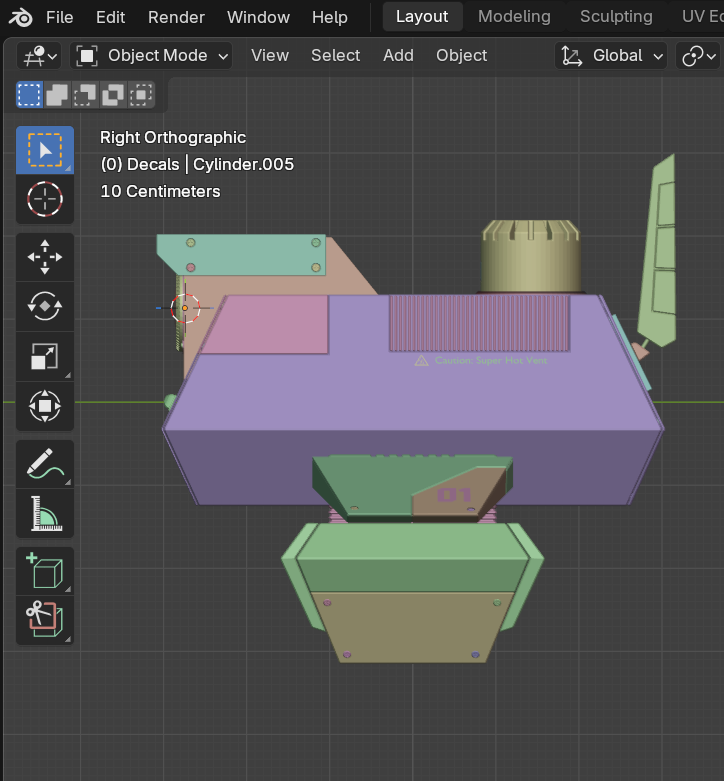Open the Edit menu
This screenshot has width=724, height=781.
(x=110, y=17)
